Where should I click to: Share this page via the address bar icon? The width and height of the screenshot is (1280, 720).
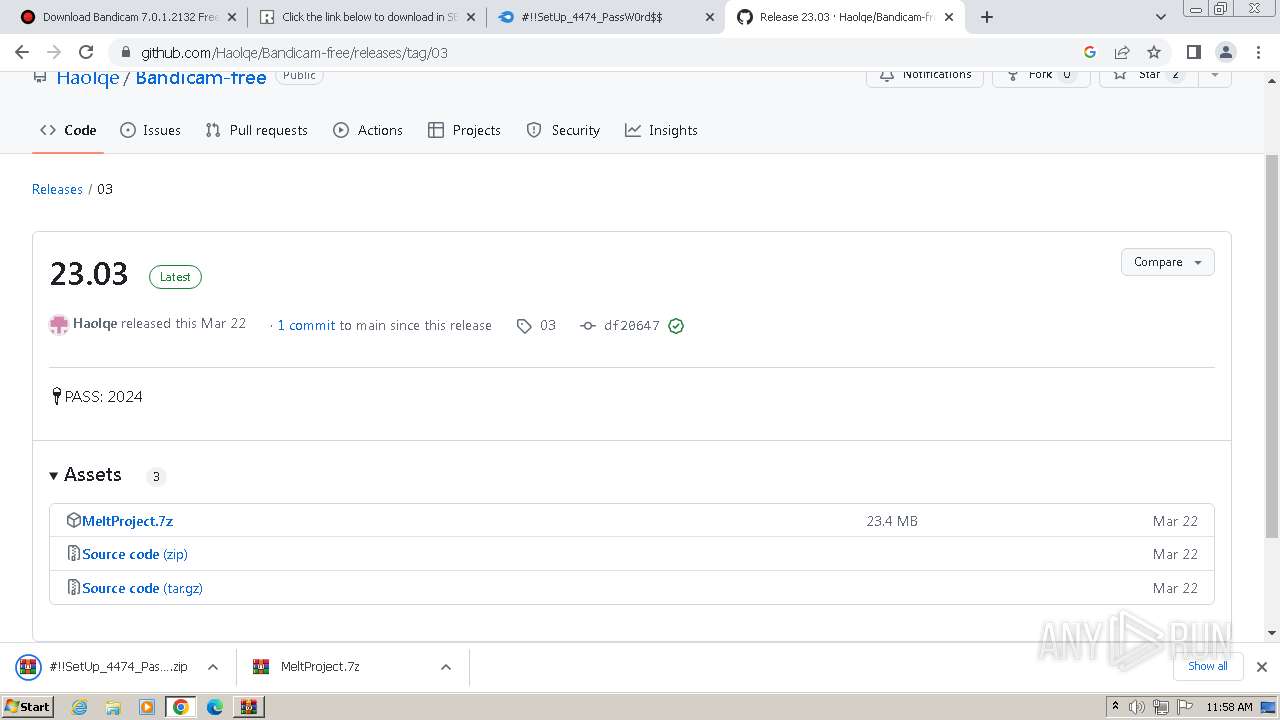[1122, 52]
